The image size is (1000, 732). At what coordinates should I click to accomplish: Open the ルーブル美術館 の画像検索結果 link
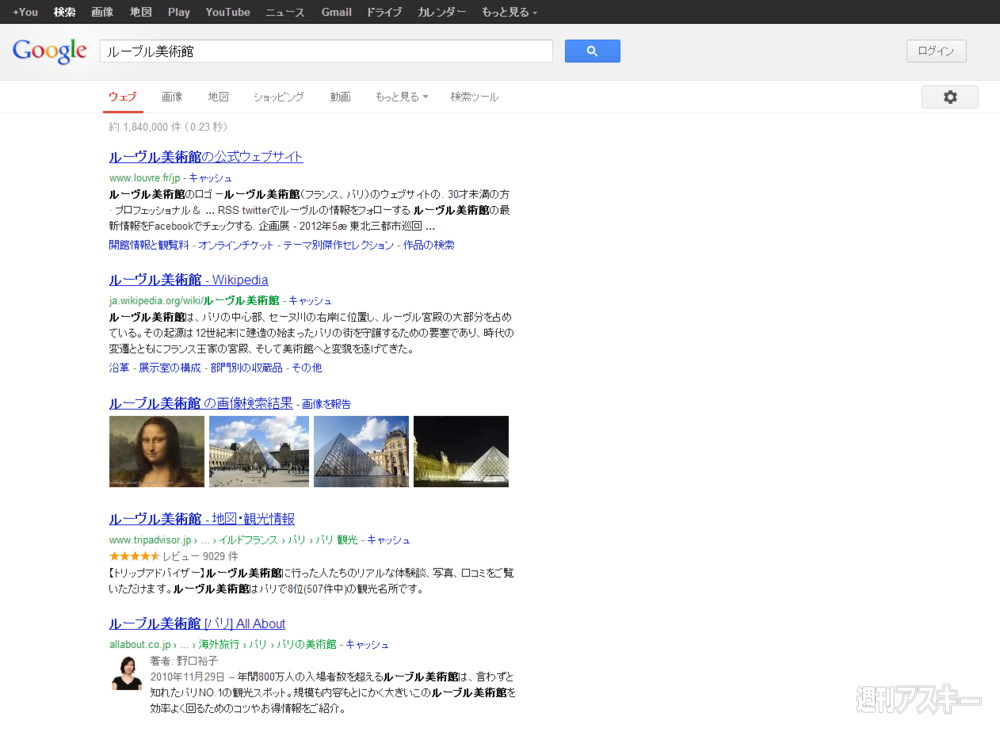point(201,404)
